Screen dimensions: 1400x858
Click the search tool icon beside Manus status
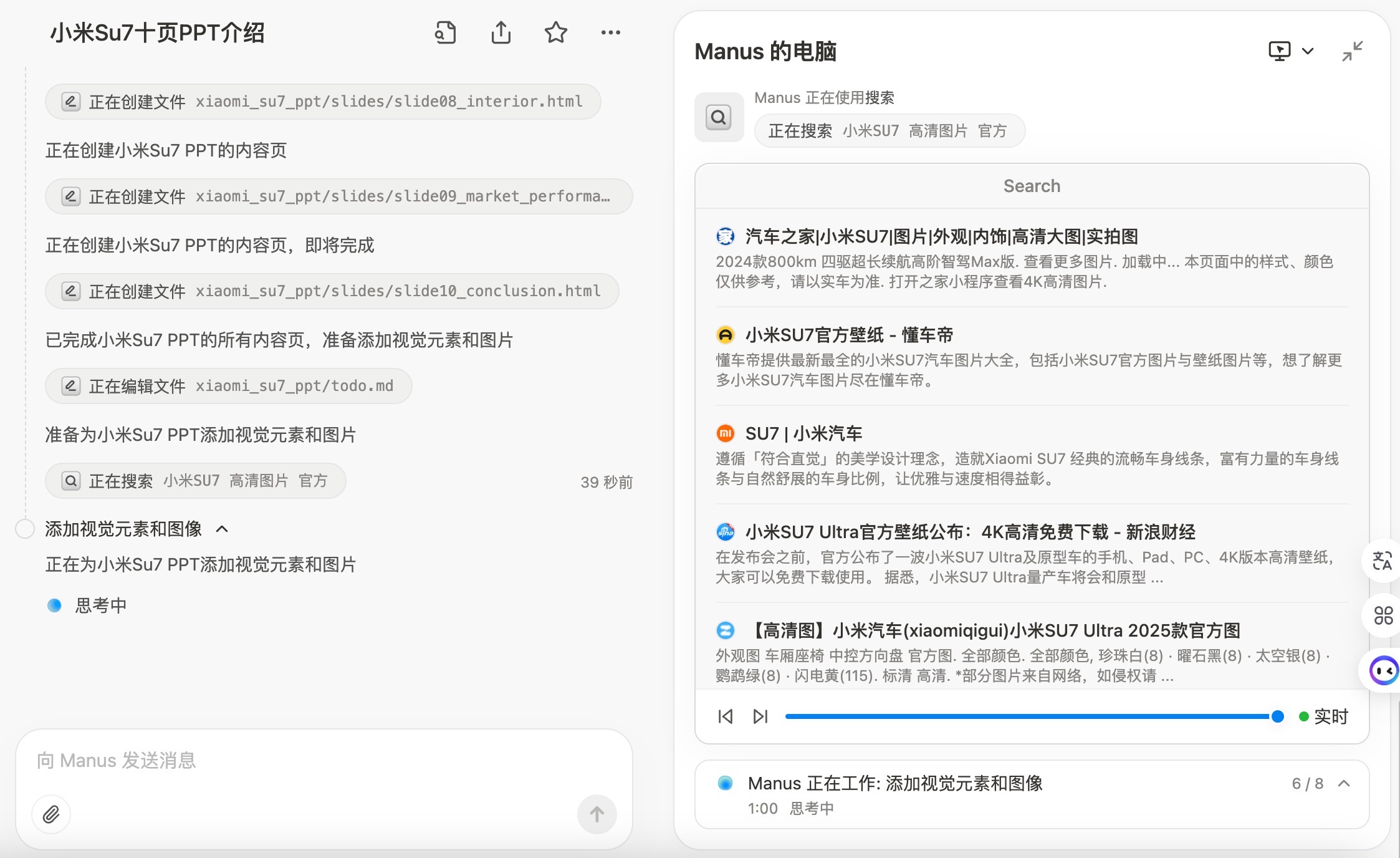coord(719,117)
